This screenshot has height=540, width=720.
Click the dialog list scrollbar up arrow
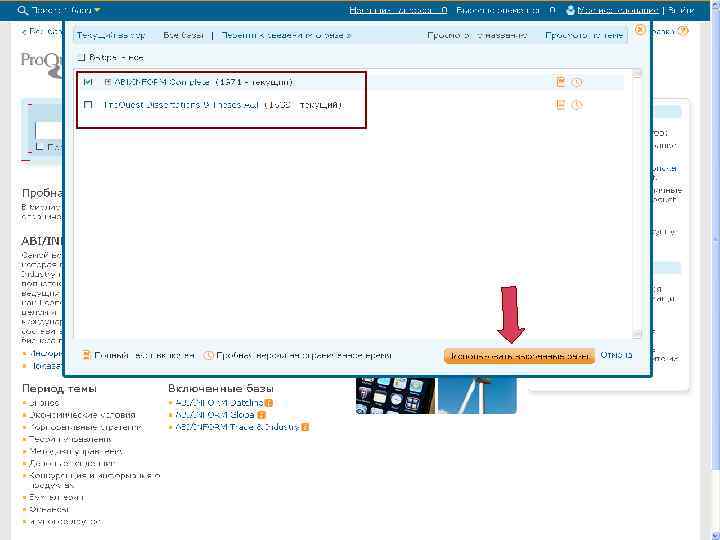pyautogui.click(x=636, y=73)
